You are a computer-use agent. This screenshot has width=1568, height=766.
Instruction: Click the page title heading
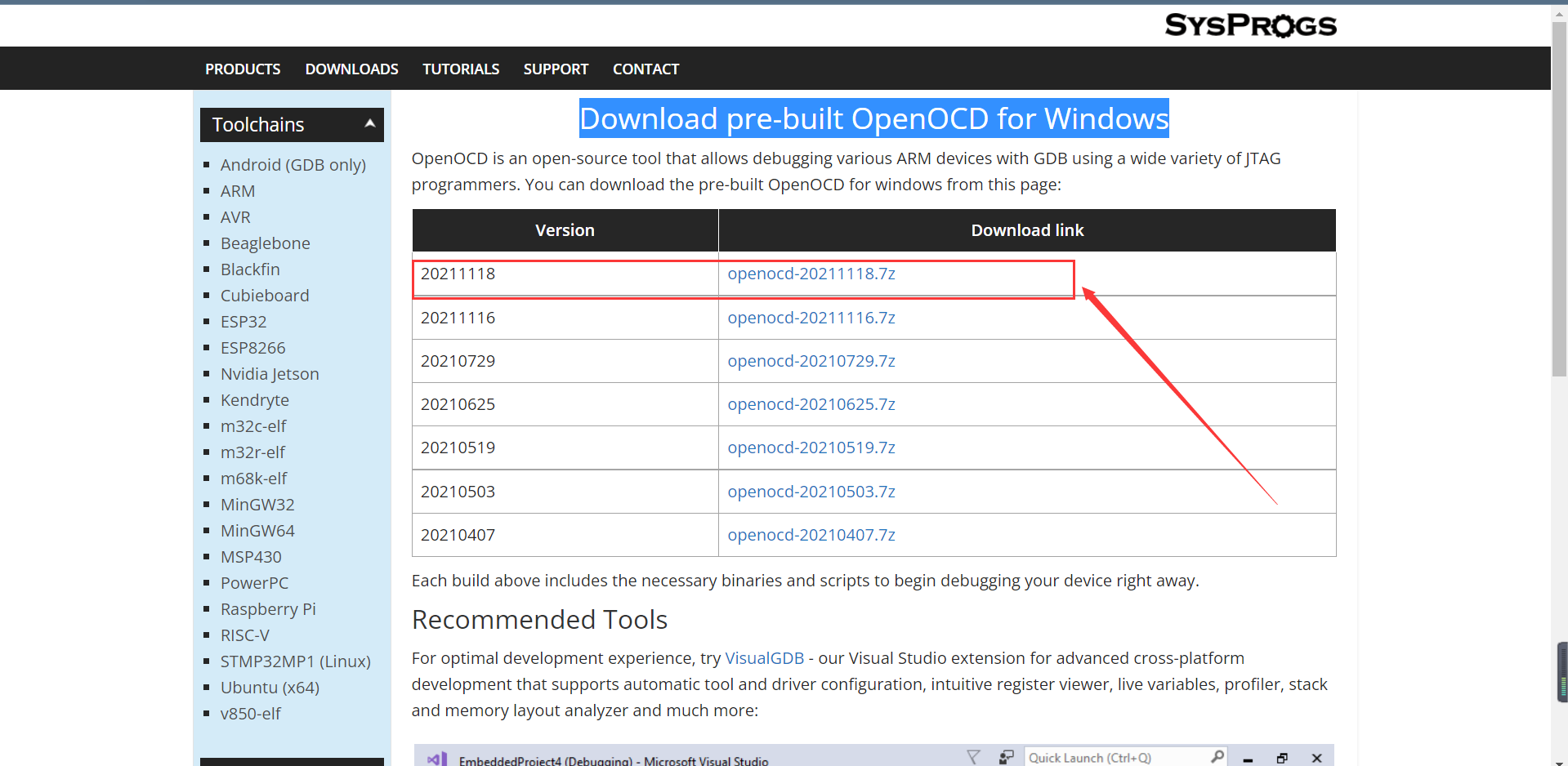pyautogui.click(x=874, y=119)
